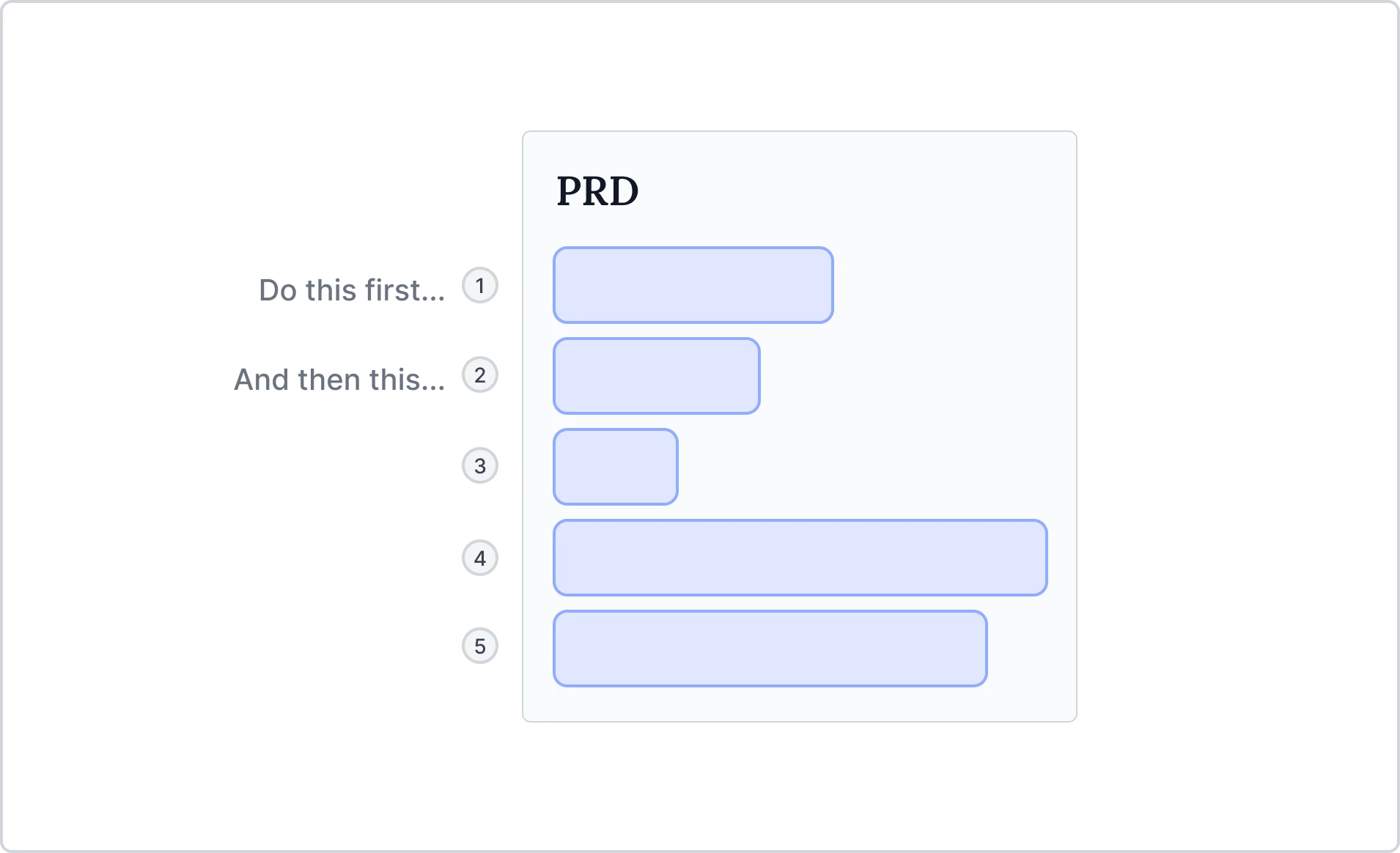The image size is (1400, 853).
Task: Click the "And then this..." label
Action: coord(339,380)
